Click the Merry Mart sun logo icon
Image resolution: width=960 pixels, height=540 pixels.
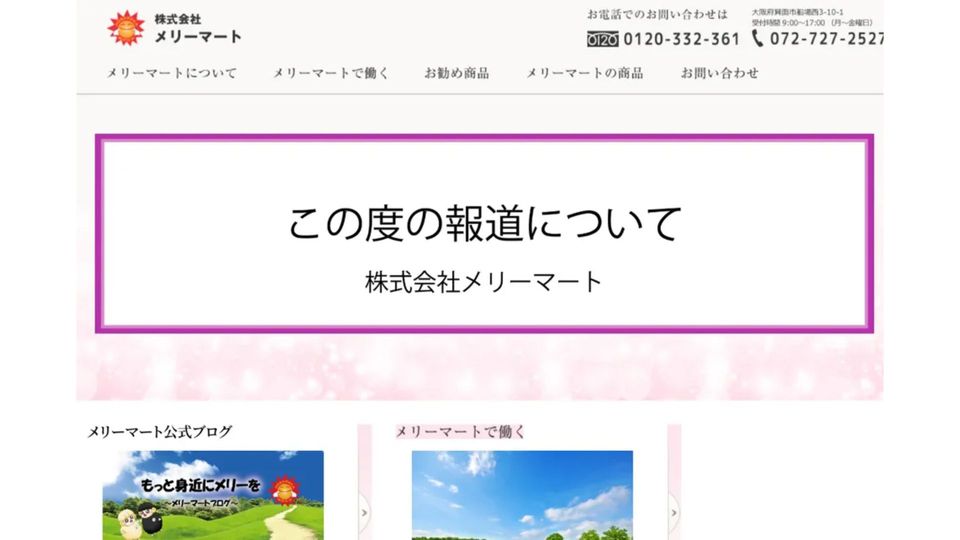(126, 28)
